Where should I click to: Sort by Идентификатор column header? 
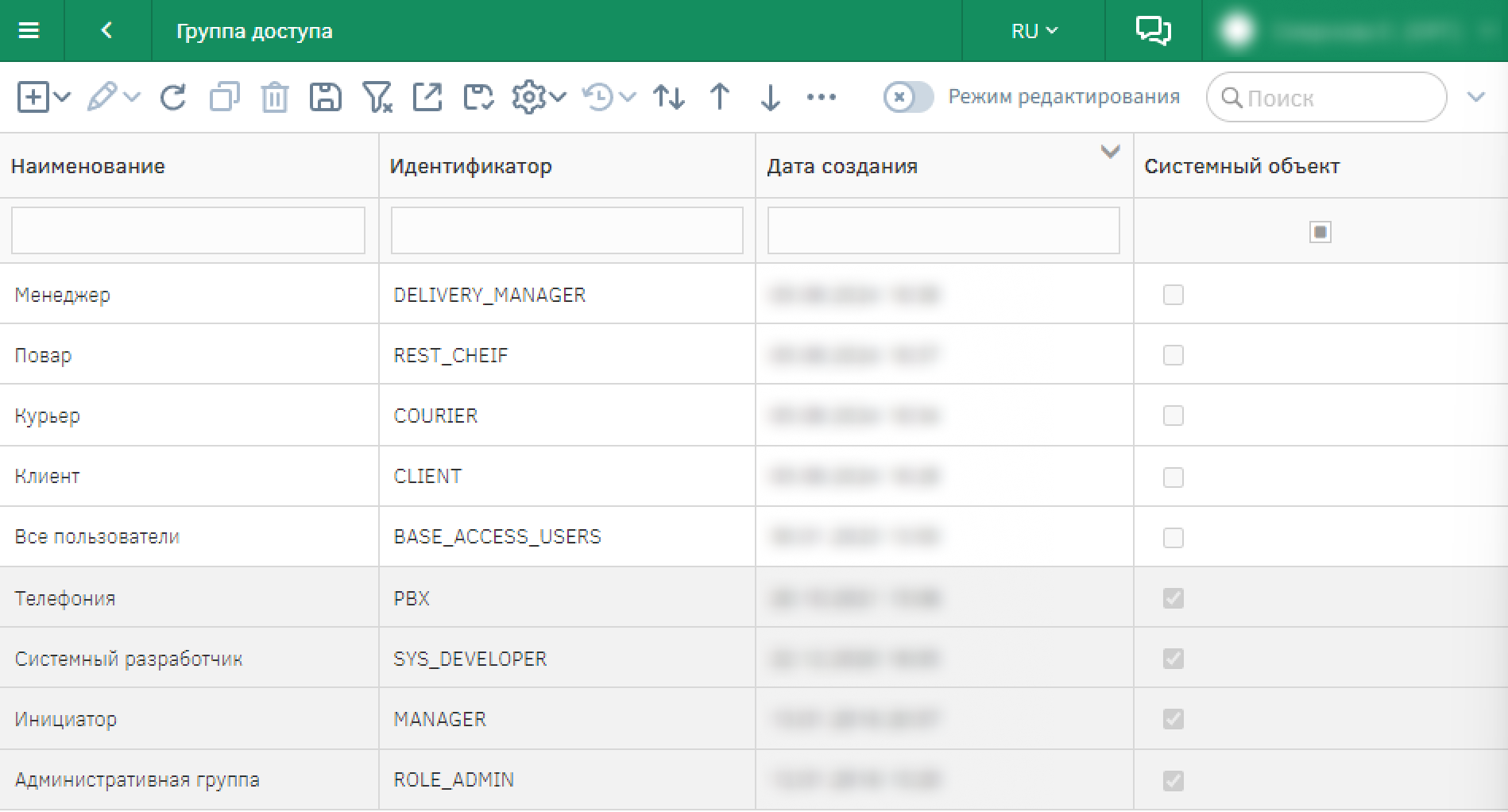(x=470, y=166)
